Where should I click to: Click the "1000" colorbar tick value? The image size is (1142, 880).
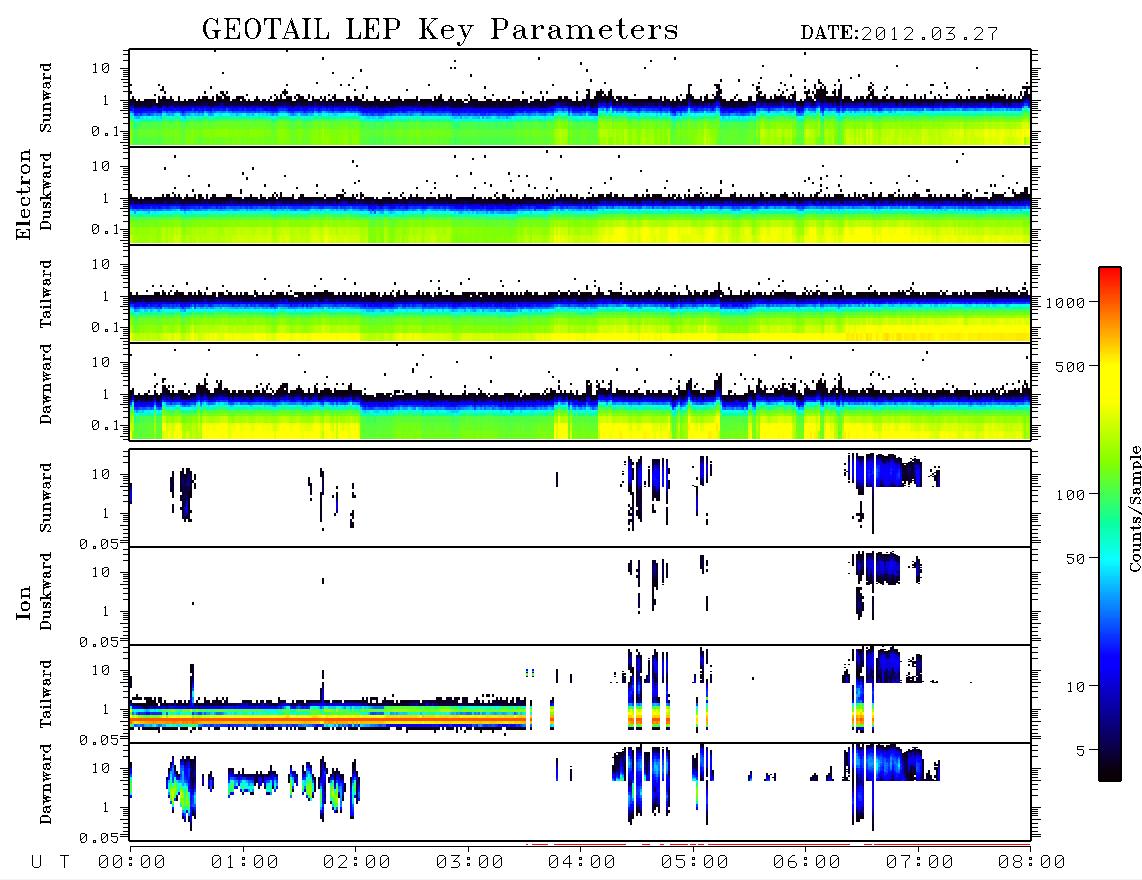click(1066, 303)
